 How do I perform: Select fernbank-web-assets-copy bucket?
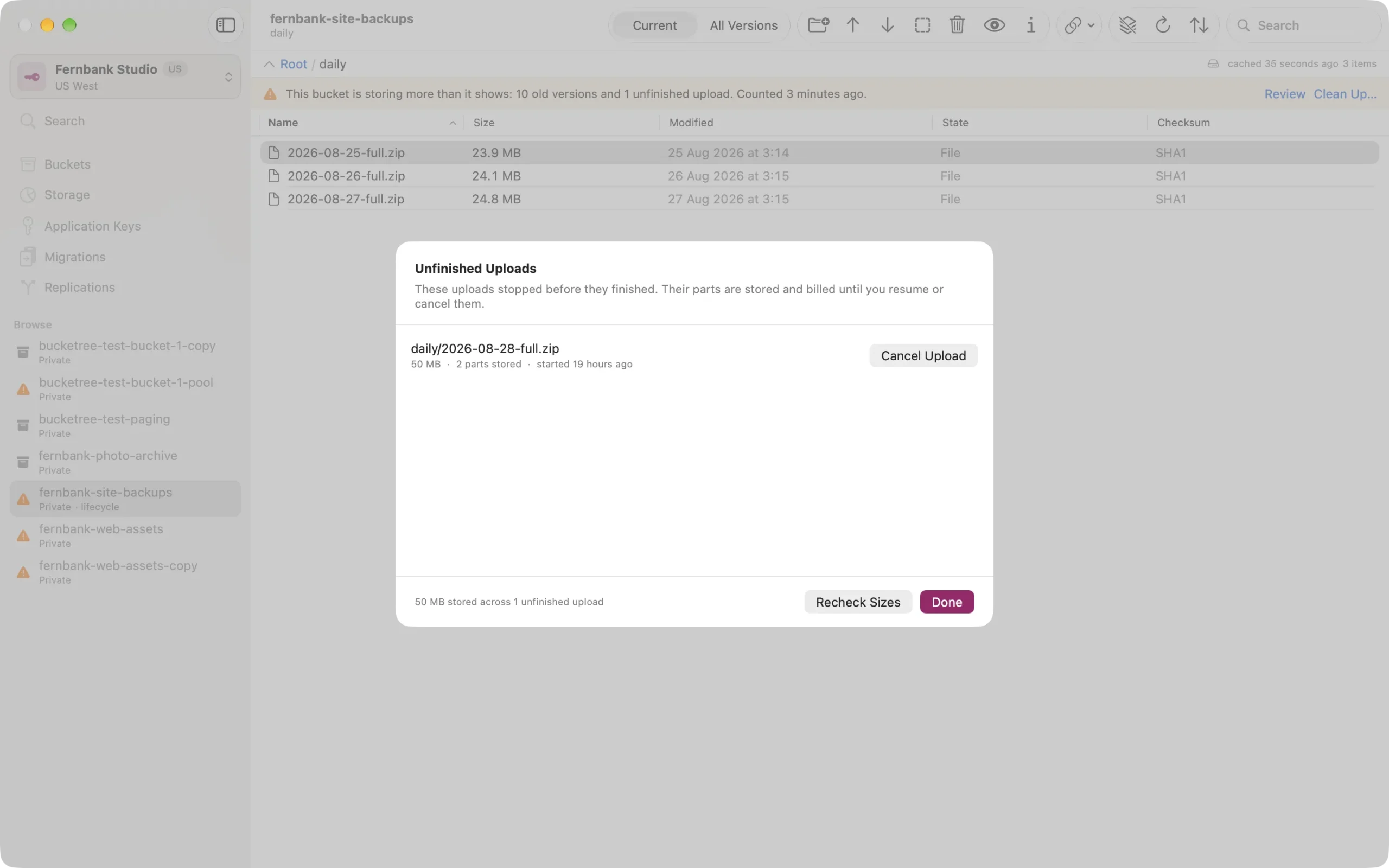(125, 572)
